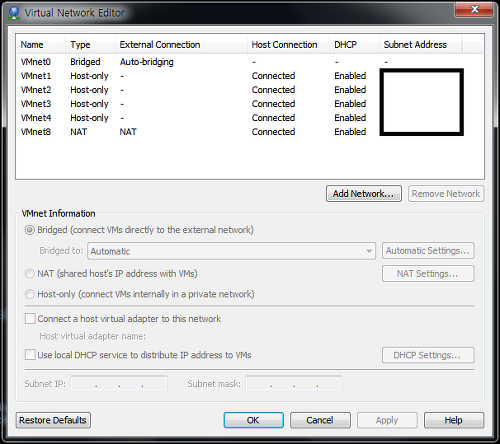Viewport: 500px width, 444px height.
Task: Click VMnet4's Connected host connection cell
Action: 273,118
